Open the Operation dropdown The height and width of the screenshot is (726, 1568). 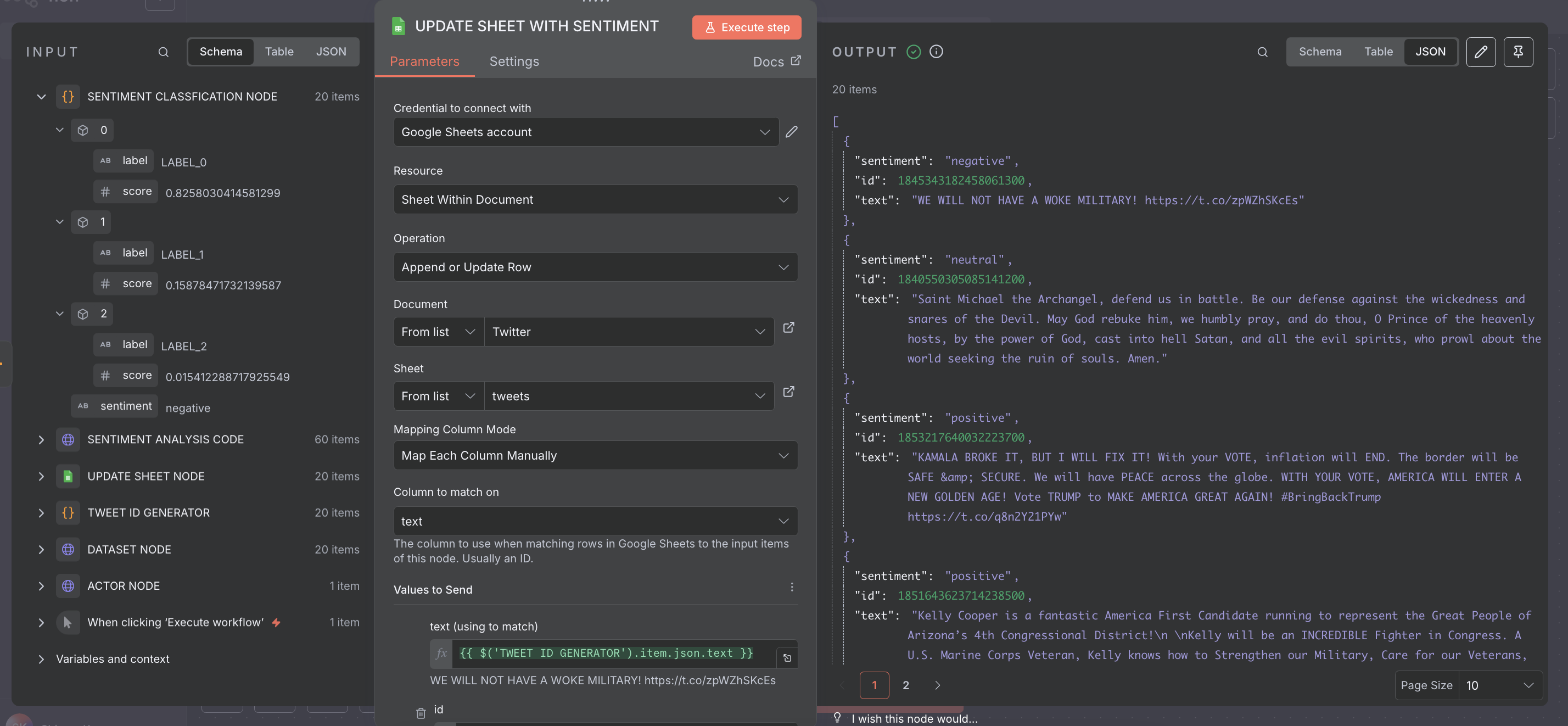(595, 267)
